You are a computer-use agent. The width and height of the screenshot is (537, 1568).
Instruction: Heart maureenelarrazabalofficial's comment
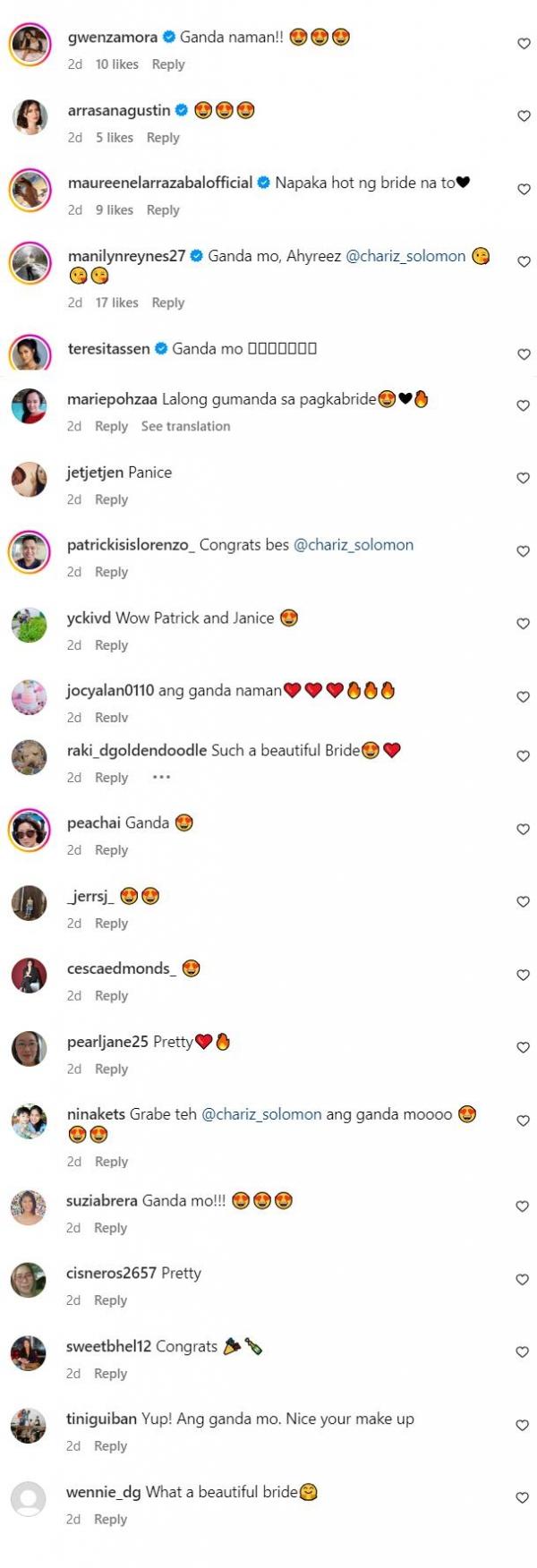click(524, 189)
